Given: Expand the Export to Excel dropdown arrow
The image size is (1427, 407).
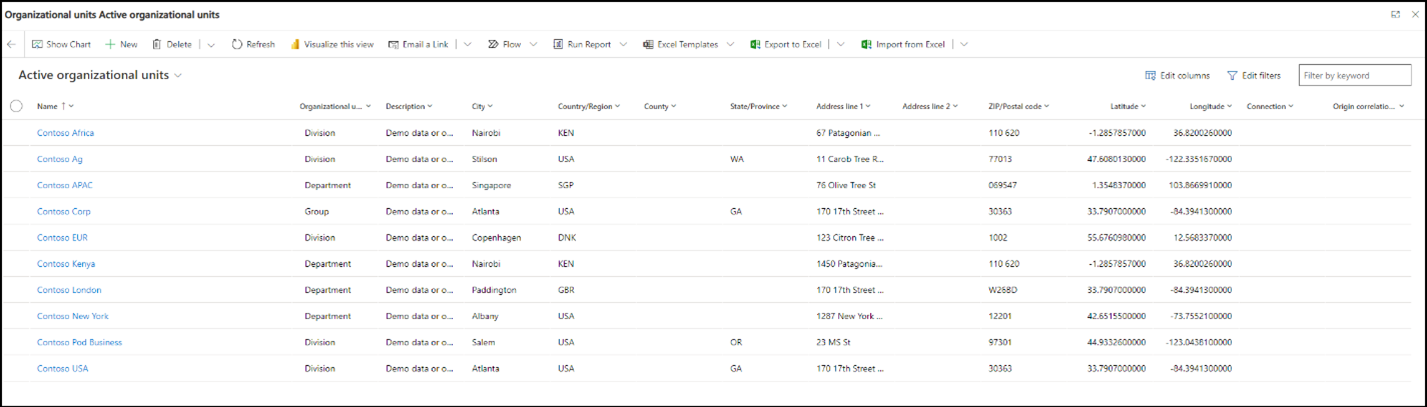Looking at the screenshot, I should click(841, 44).
